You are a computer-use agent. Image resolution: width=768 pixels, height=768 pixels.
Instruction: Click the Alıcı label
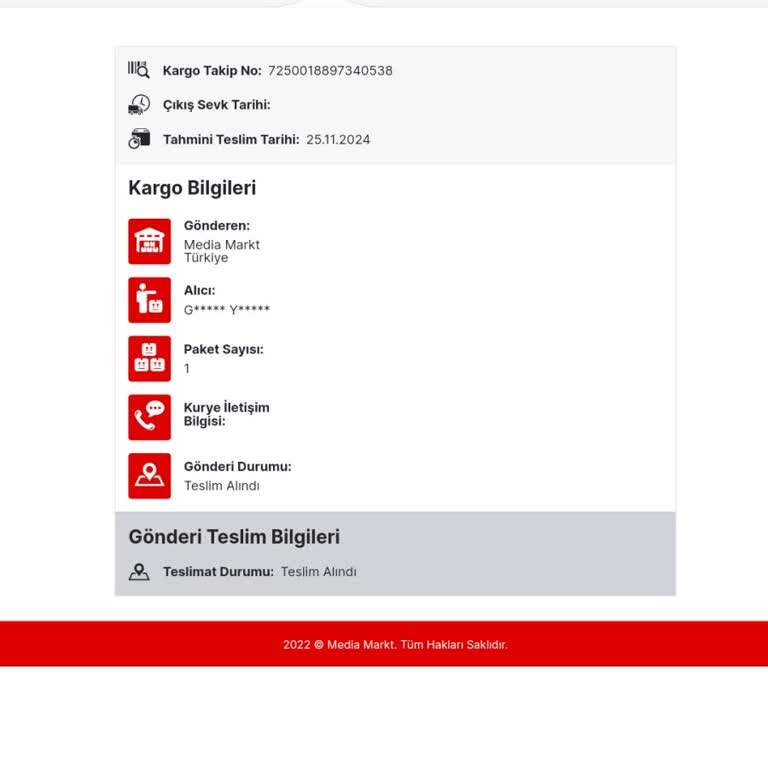point(199,290)
